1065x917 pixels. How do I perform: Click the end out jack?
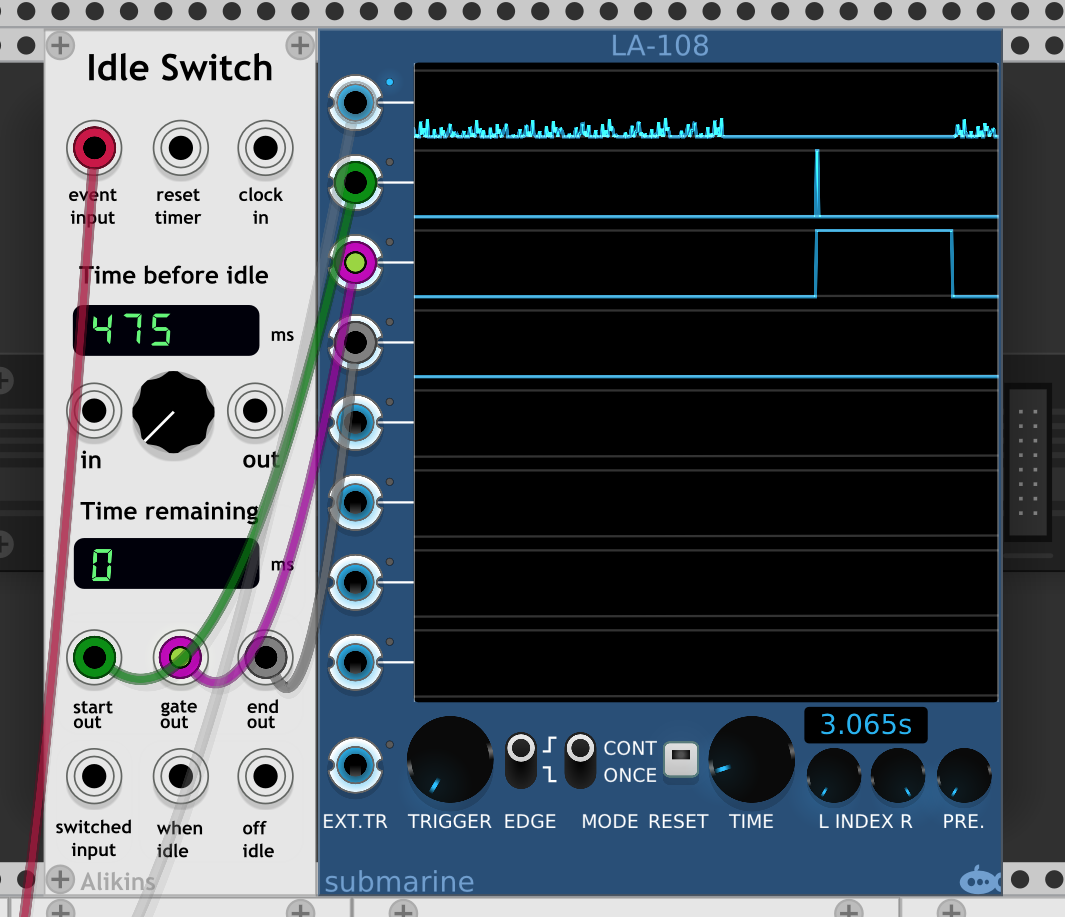point(265,657)
